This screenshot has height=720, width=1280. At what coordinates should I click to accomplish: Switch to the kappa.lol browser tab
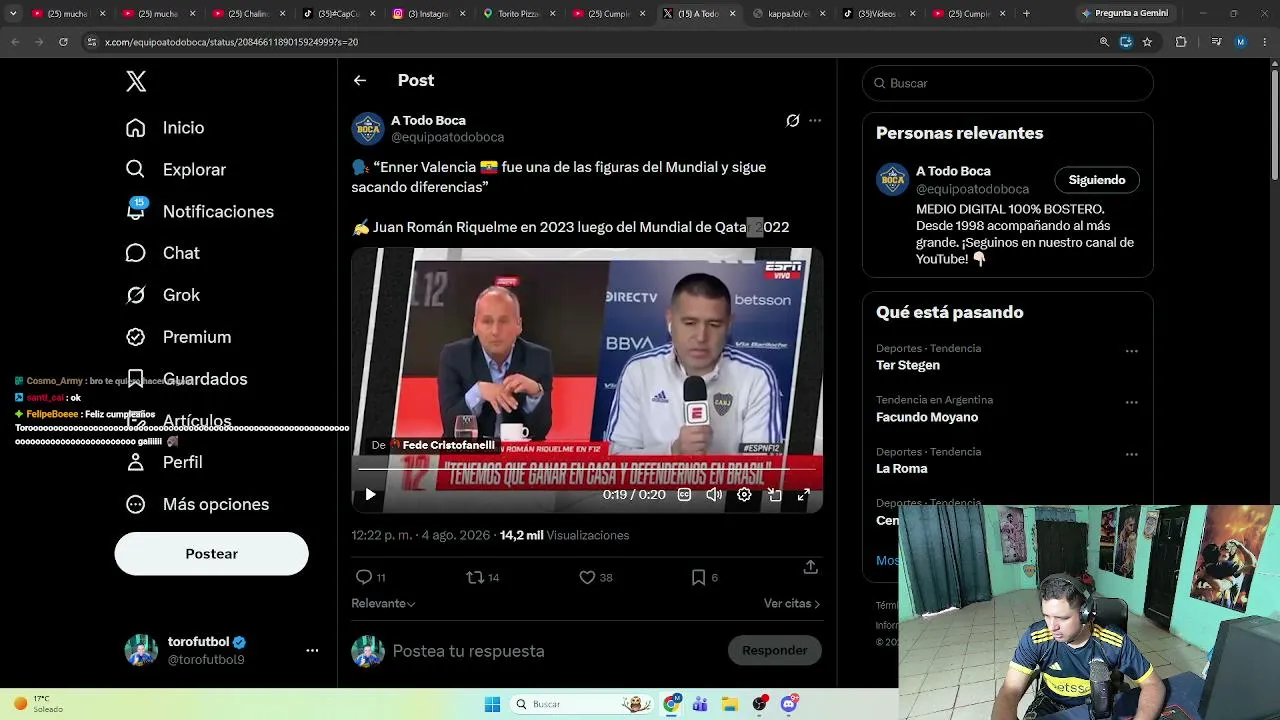pyautogui.click(x=788, y=14)
